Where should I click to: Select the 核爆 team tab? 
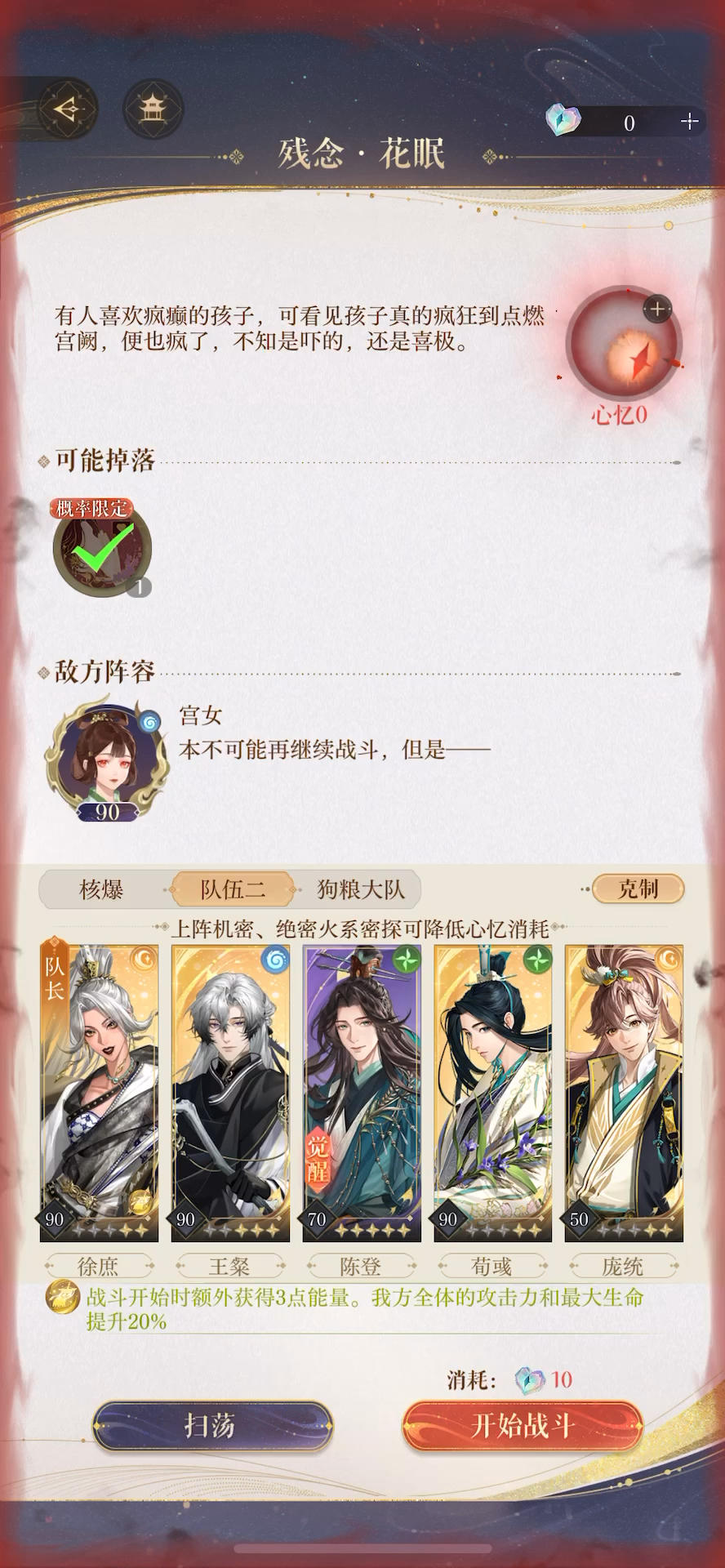101,889
